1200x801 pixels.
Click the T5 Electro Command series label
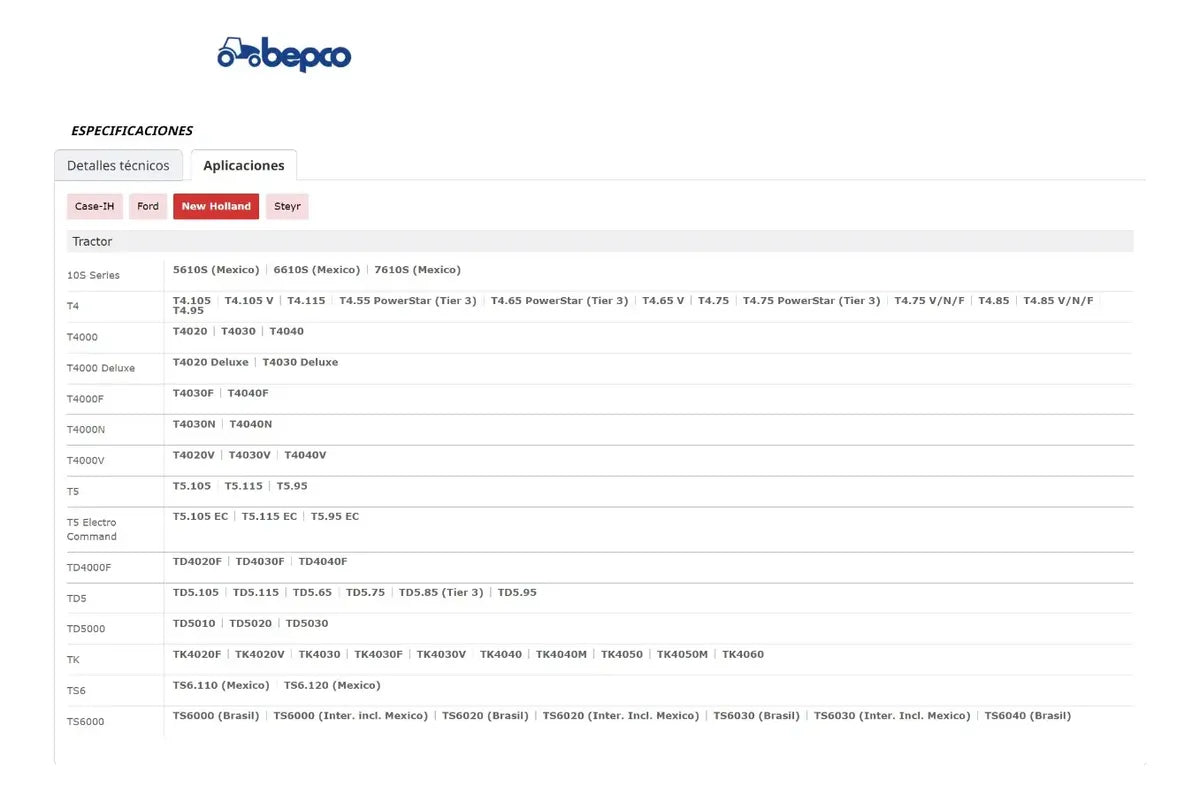click(92, 530)
